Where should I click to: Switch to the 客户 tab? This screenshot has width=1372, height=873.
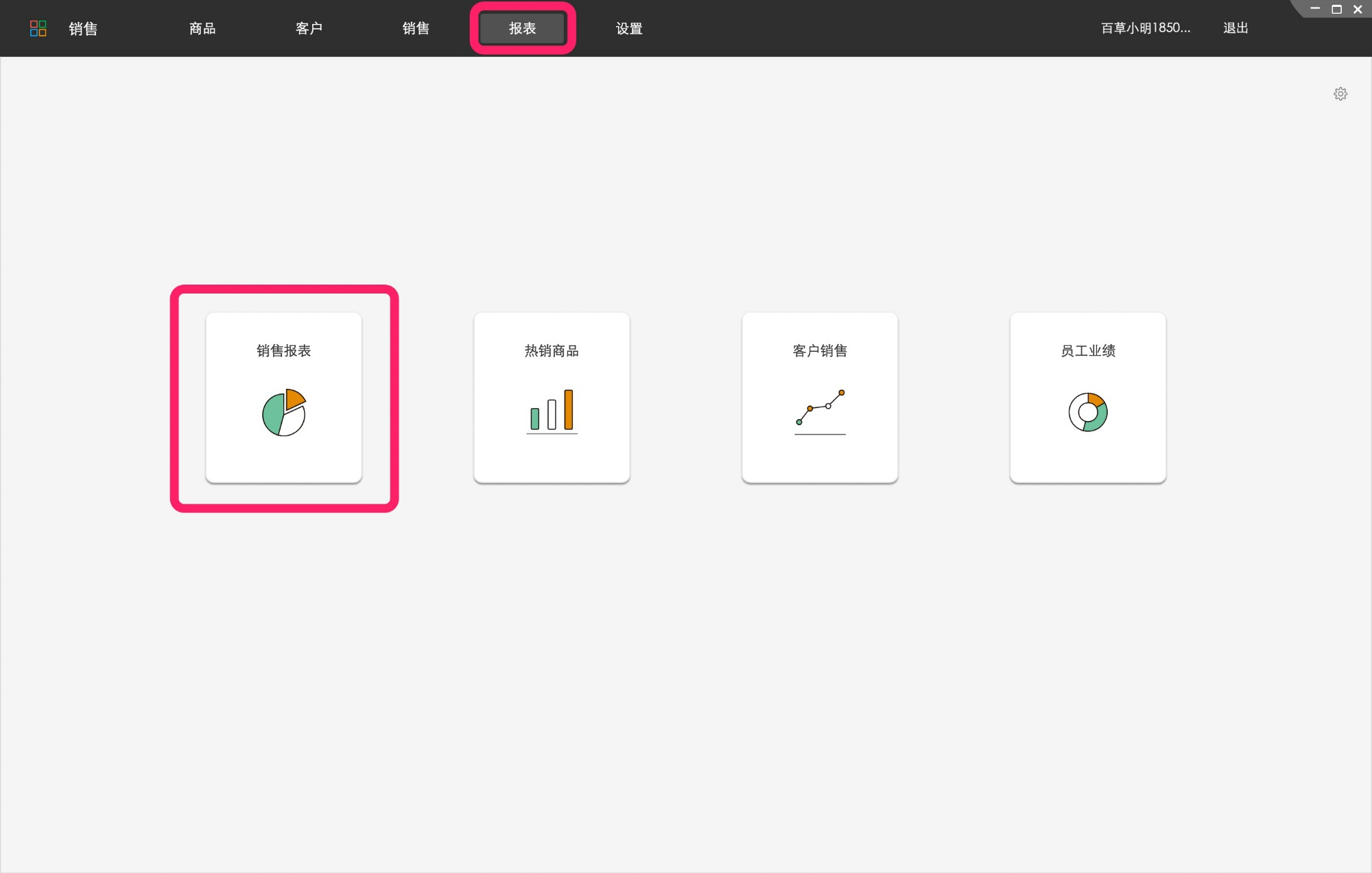coord(309,28)
